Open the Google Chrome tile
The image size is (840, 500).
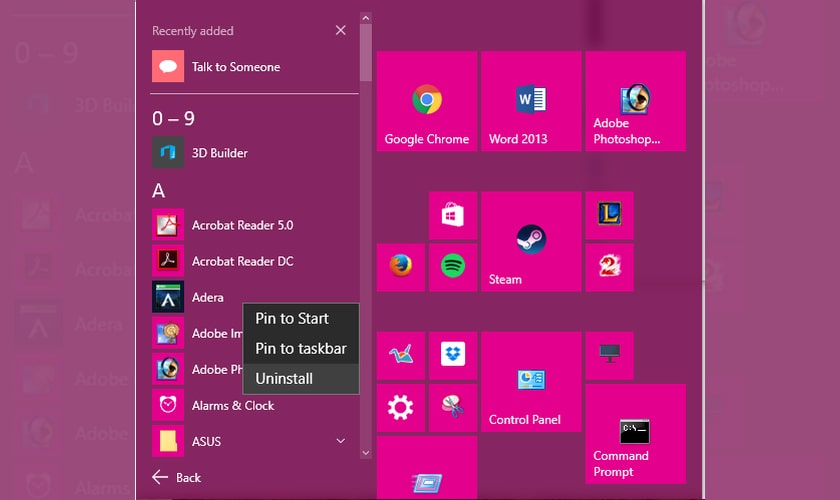pos(426,101)
